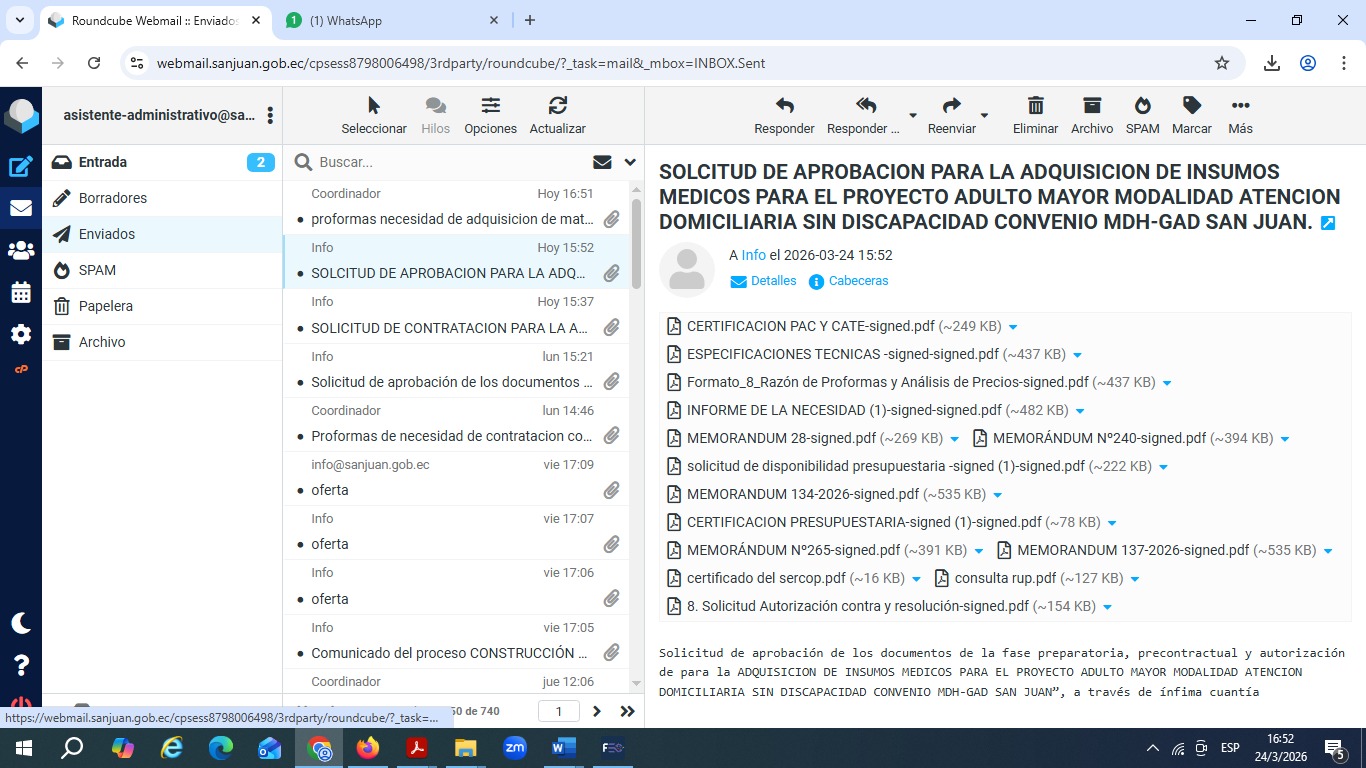
Task: Click the Cabeceras headers link
Action: 858,281
